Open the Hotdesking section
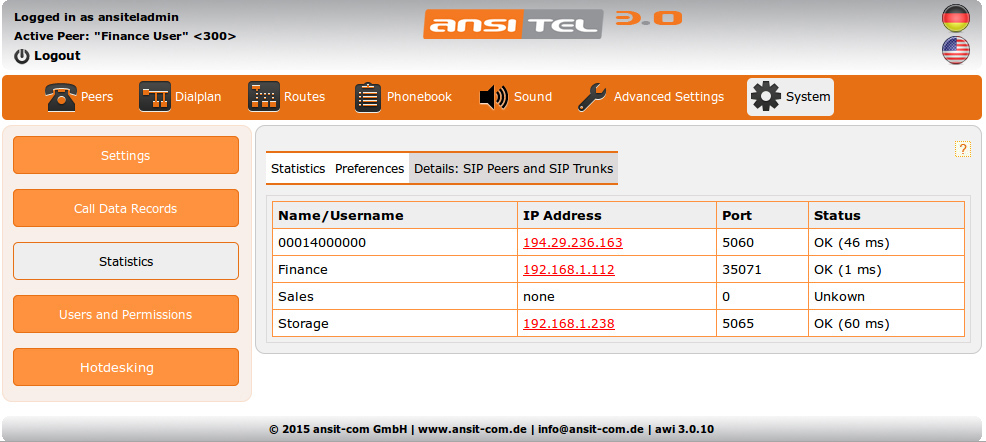 pyautogui.click(x=126, y=367)
